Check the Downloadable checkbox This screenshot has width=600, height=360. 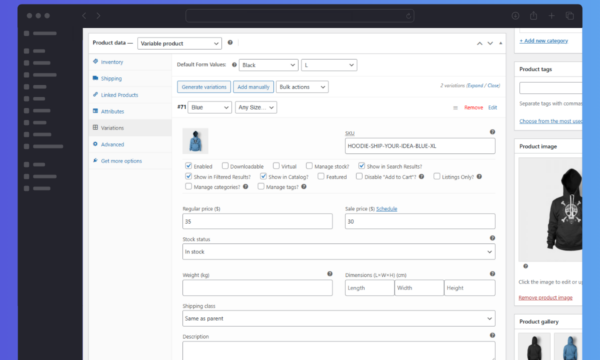click(225, 166)
